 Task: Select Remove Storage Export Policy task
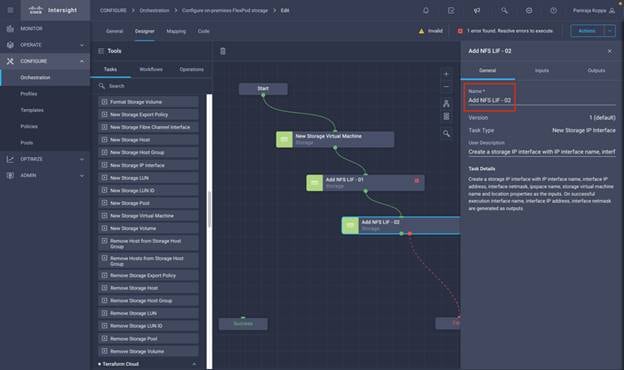pyautogui.click(x=148, y=275)
